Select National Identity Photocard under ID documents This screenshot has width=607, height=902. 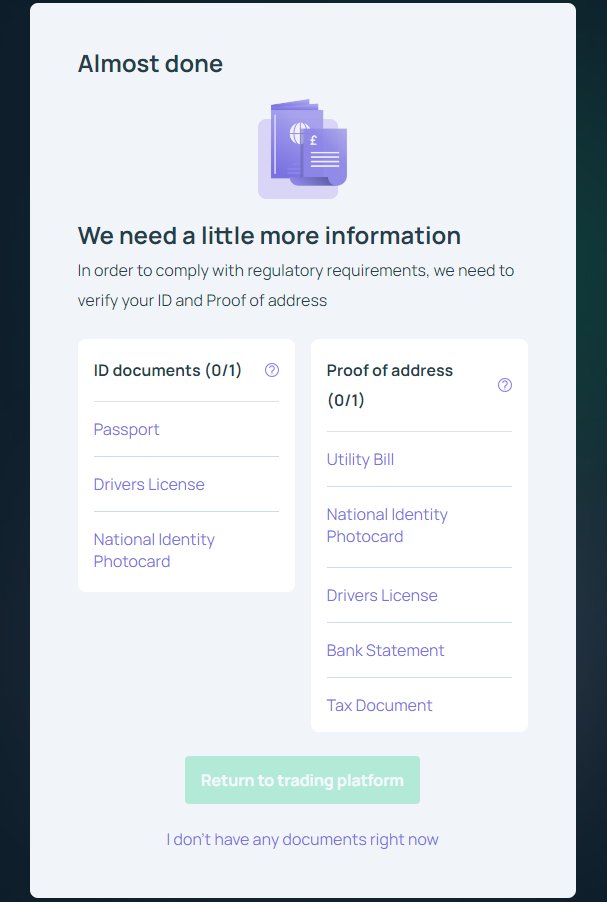(154, 551)
